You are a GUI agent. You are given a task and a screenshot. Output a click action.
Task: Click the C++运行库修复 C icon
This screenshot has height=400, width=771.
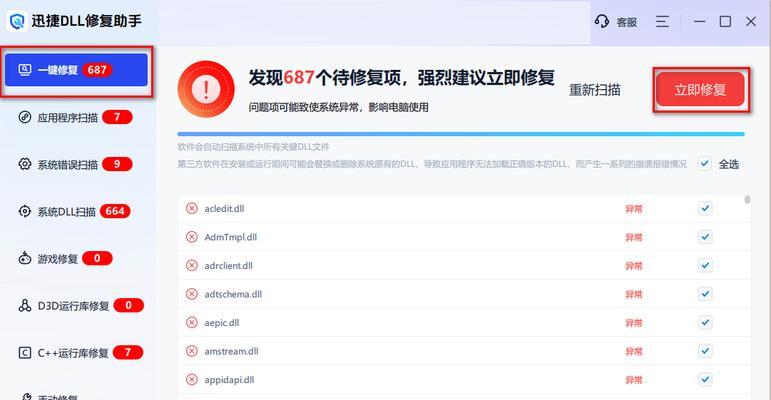click(25, 352)
